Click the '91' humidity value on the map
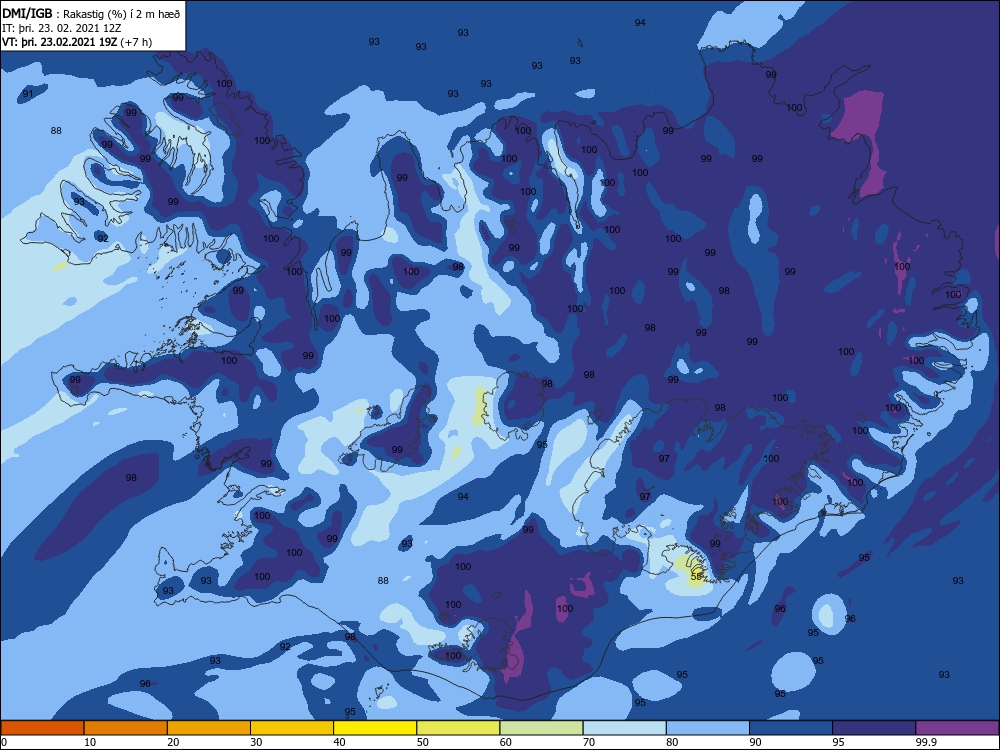Image resolution: width=1000 pixels, height=750 pixels. [x=27, y=93]
